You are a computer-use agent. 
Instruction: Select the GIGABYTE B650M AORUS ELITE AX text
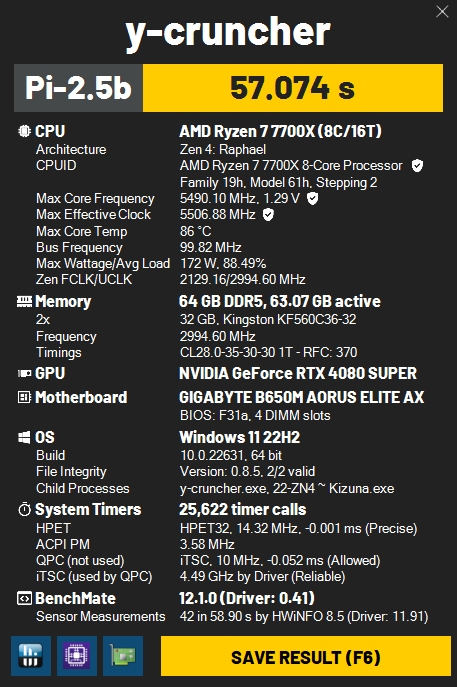[301, 397]
